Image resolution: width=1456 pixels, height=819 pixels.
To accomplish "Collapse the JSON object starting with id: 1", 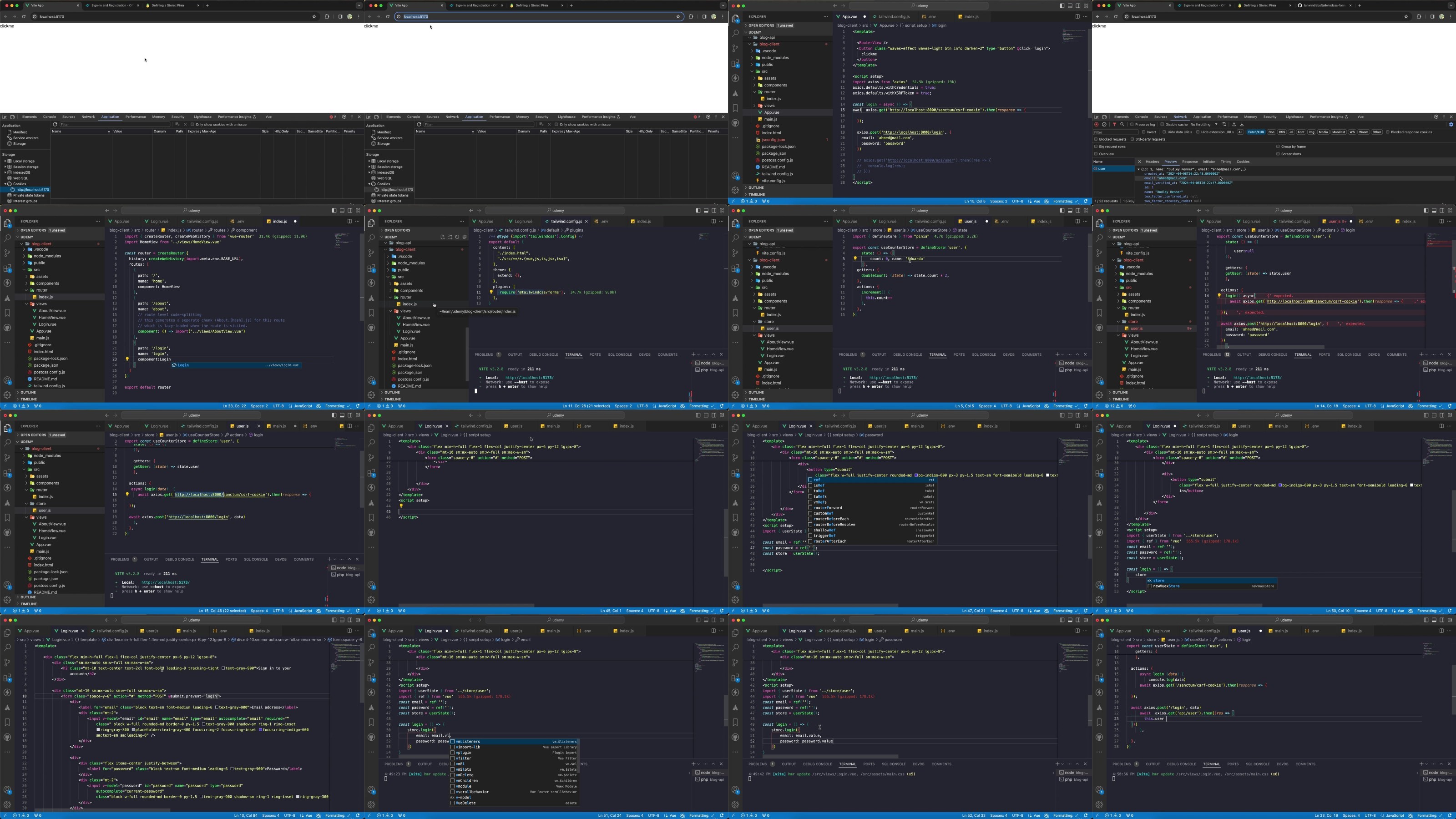I will 1139,169.
